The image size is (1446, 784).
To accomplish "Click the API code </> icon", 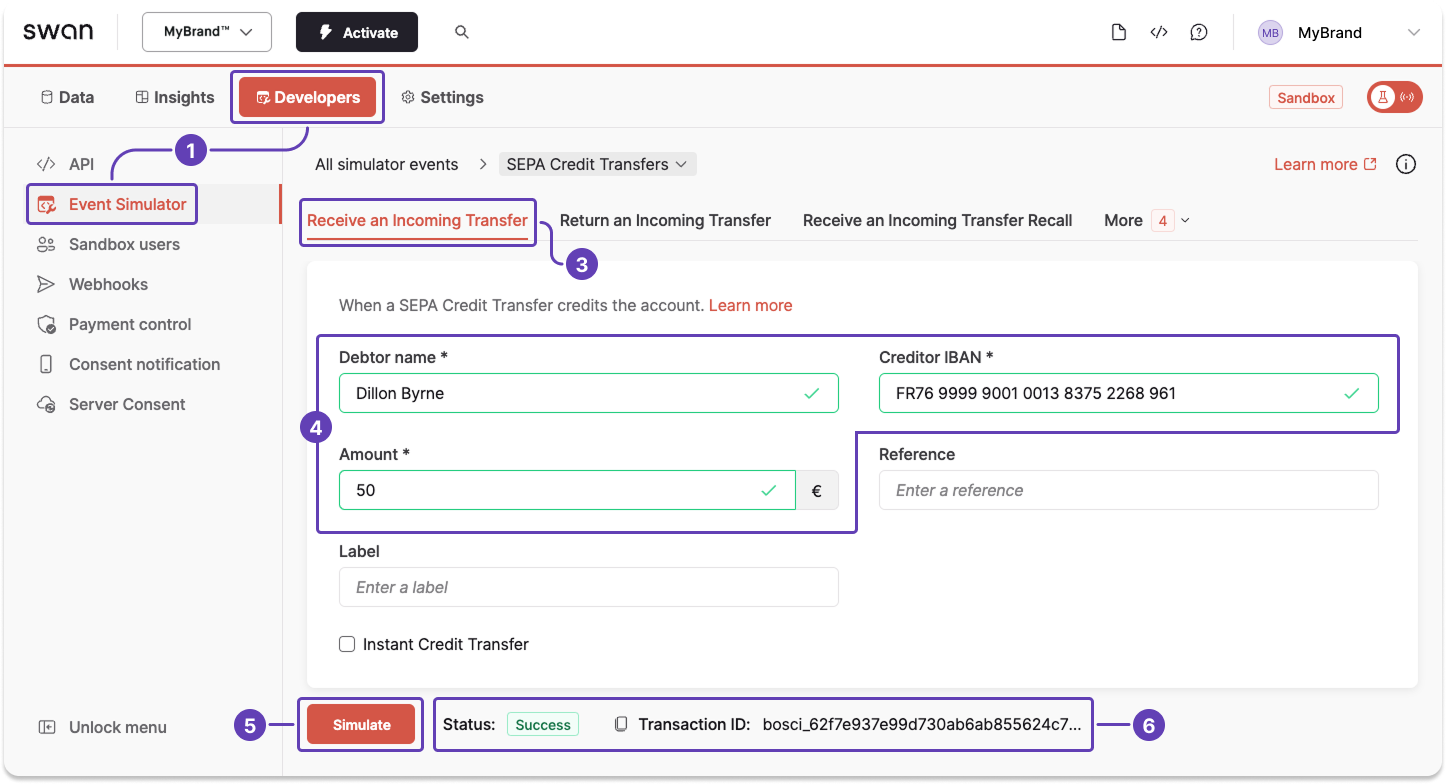I will pos(1159,31).
